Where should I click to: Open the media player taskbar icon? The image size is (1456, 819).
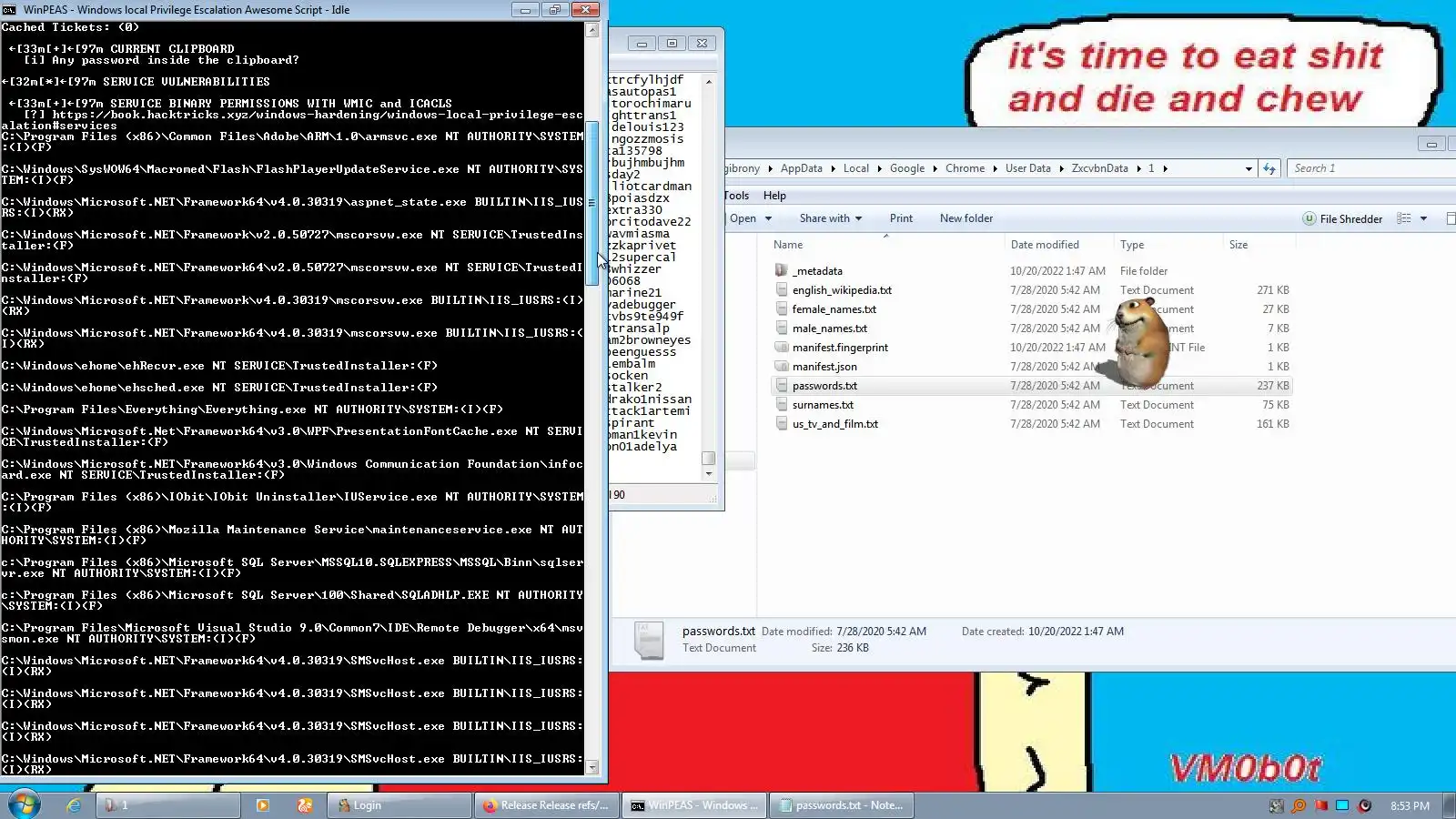(x=263, y=805)
